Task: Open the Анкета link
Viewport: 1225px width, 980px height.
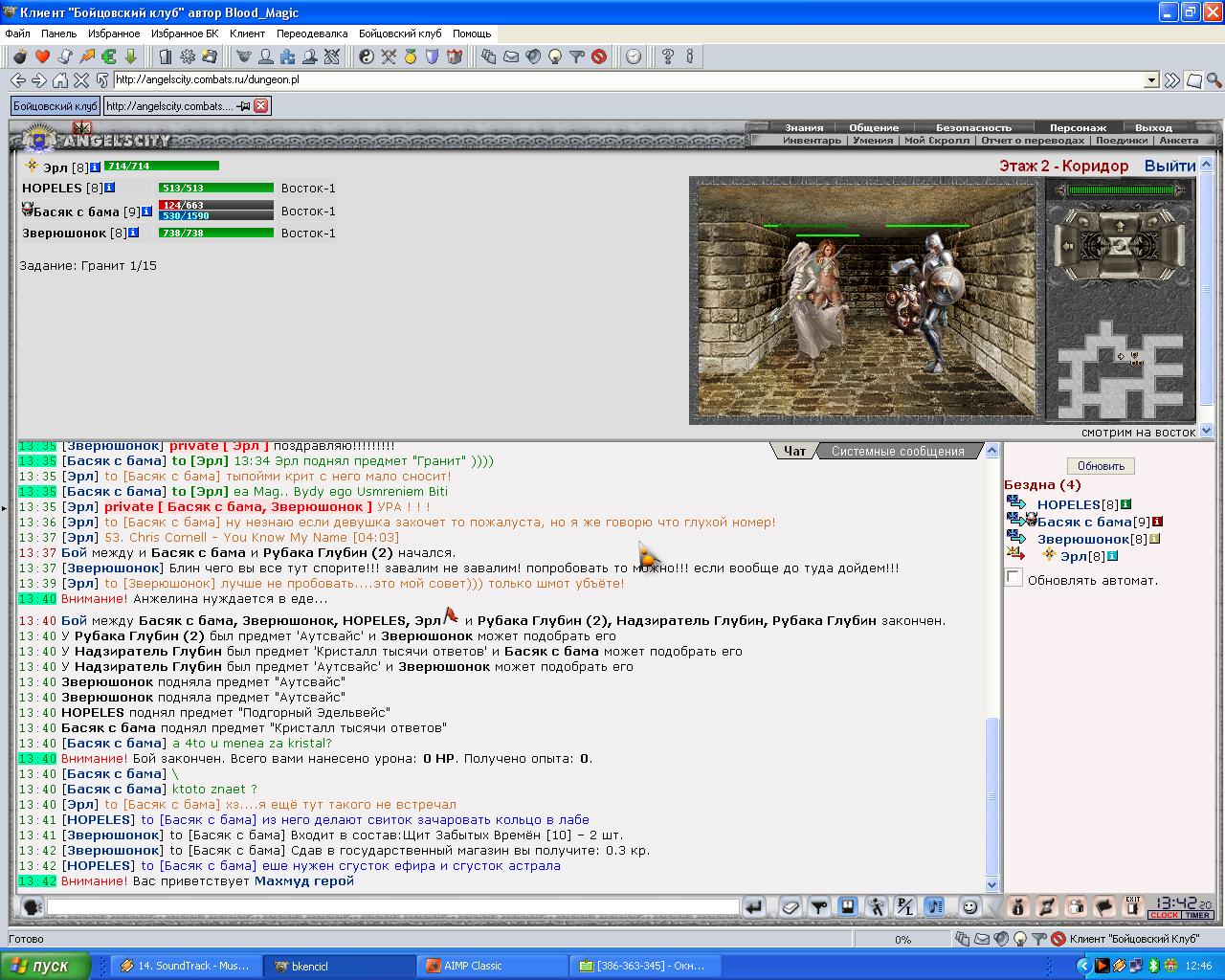Action: 1178,140
